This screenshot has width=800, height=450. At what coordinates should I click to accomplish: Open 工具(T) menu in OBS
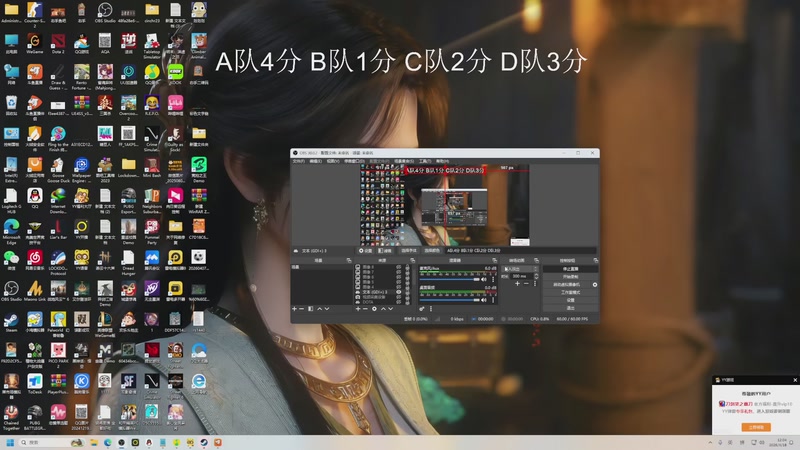coord(424,161)
